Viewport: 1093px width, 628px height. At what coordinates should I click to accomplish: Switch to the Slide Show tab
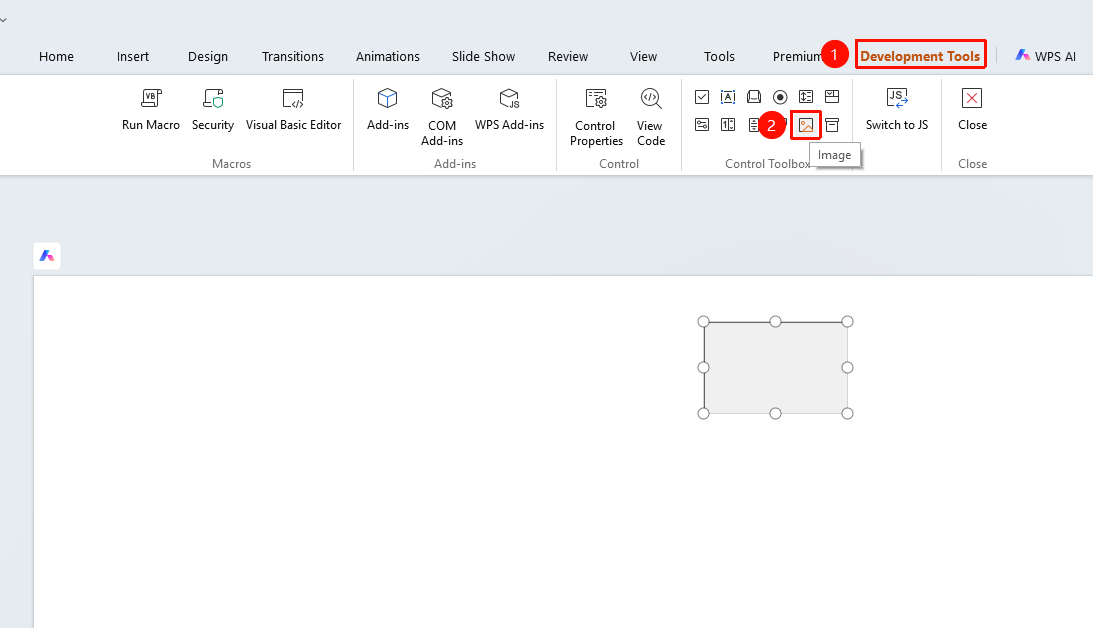(483, 56)
